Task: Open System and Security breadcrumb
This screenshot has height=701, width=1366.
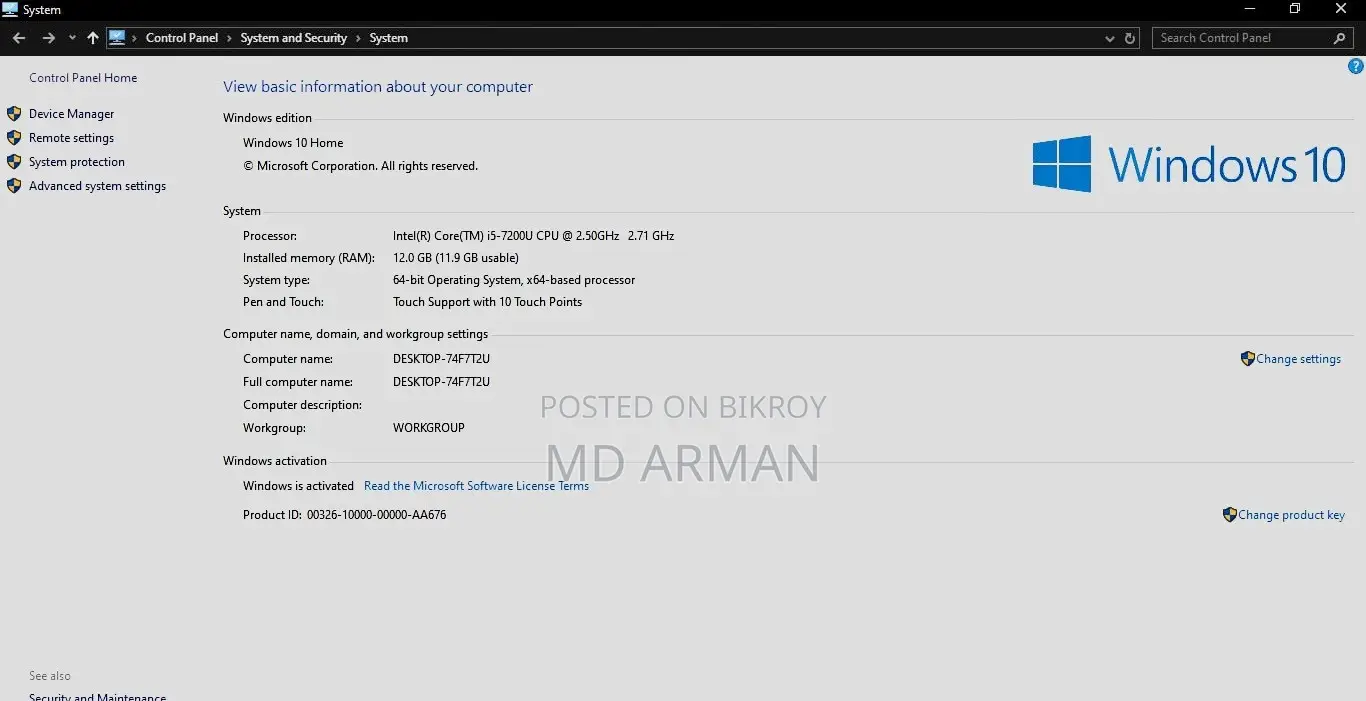Action: click(x=294, y=38)
